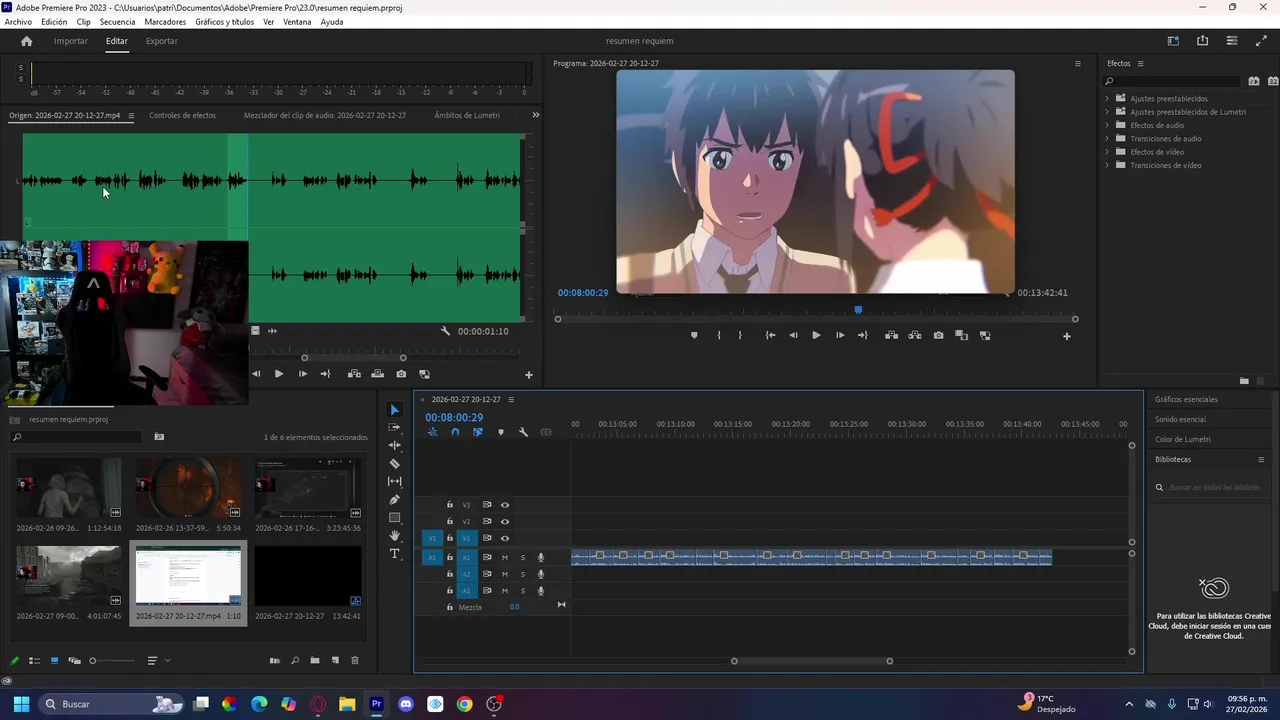Solo audio track A2

click(522, 574)
